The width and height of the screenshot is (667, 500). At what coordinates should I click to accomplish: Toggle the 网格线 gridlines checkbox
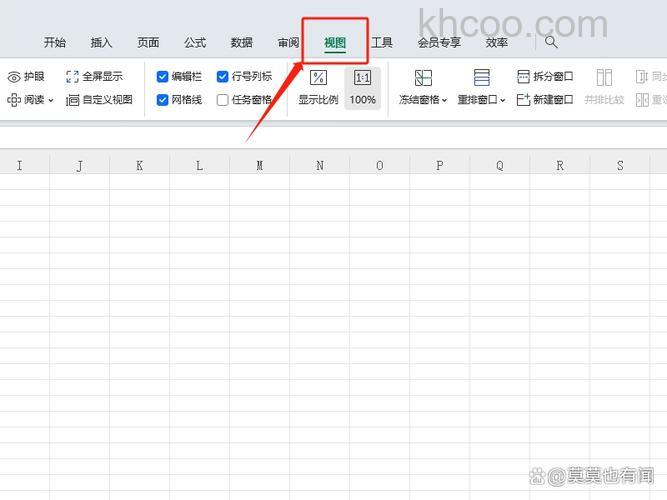162,100
